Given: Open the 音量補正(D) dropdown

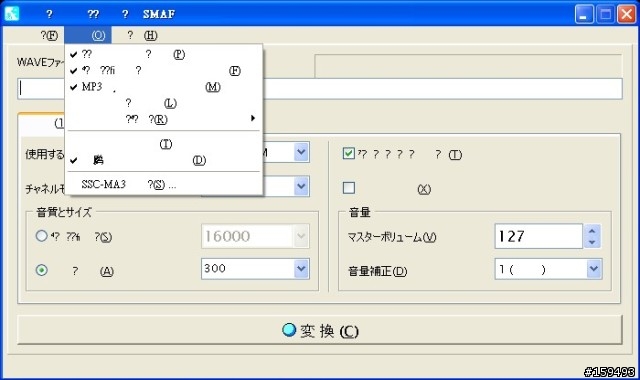Looking at the screenshot, I should click(x=593, y=269).
